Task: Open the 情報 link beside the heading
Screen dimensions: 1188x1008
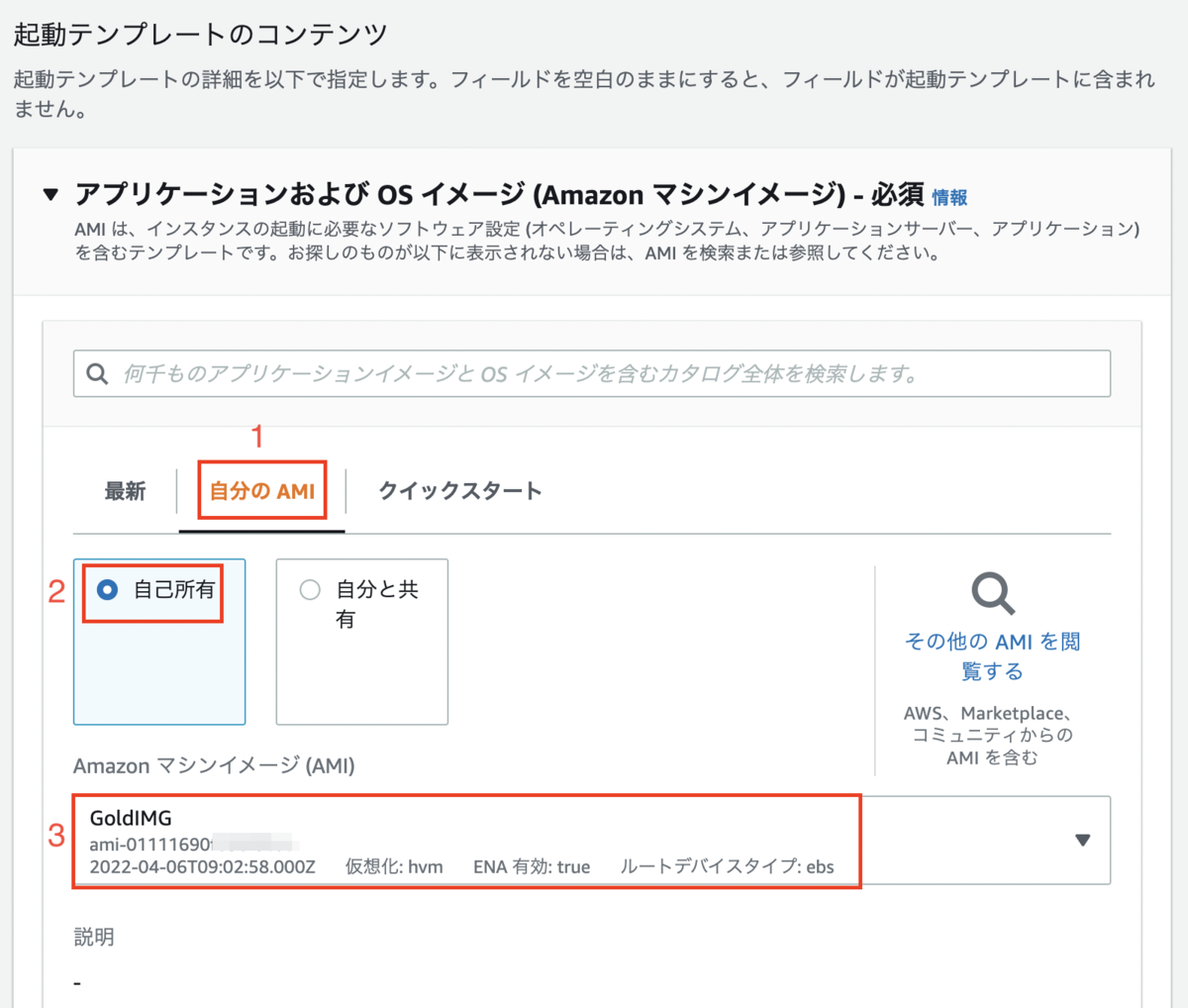Action: (949, 197)
